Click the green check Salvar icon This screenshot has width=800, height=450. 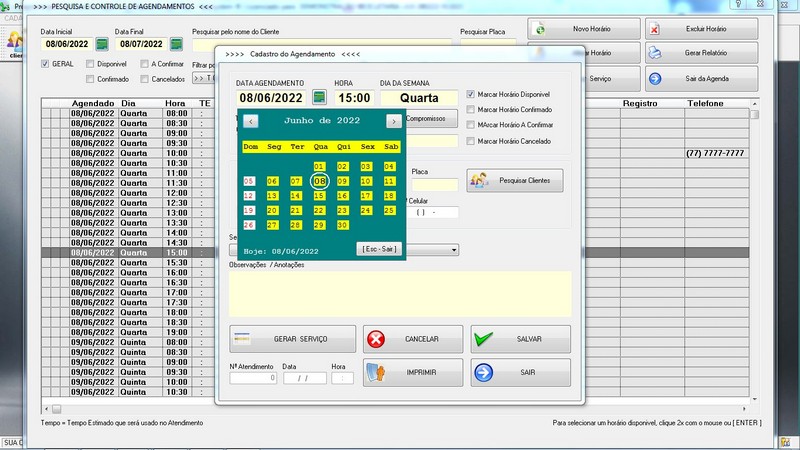[483, 339]
